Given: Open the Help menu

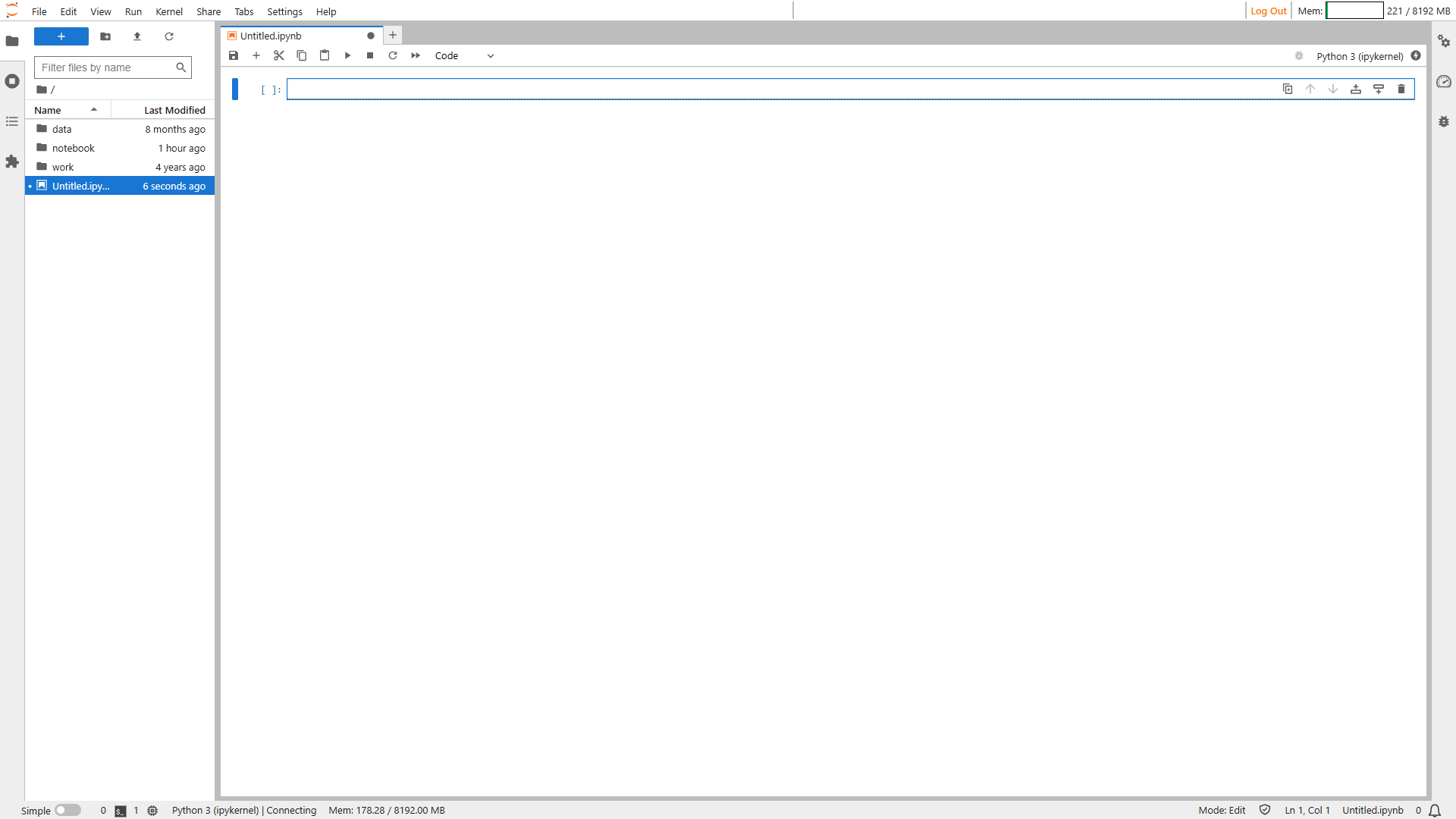Looking at the screenshot, I should (326, 11).
